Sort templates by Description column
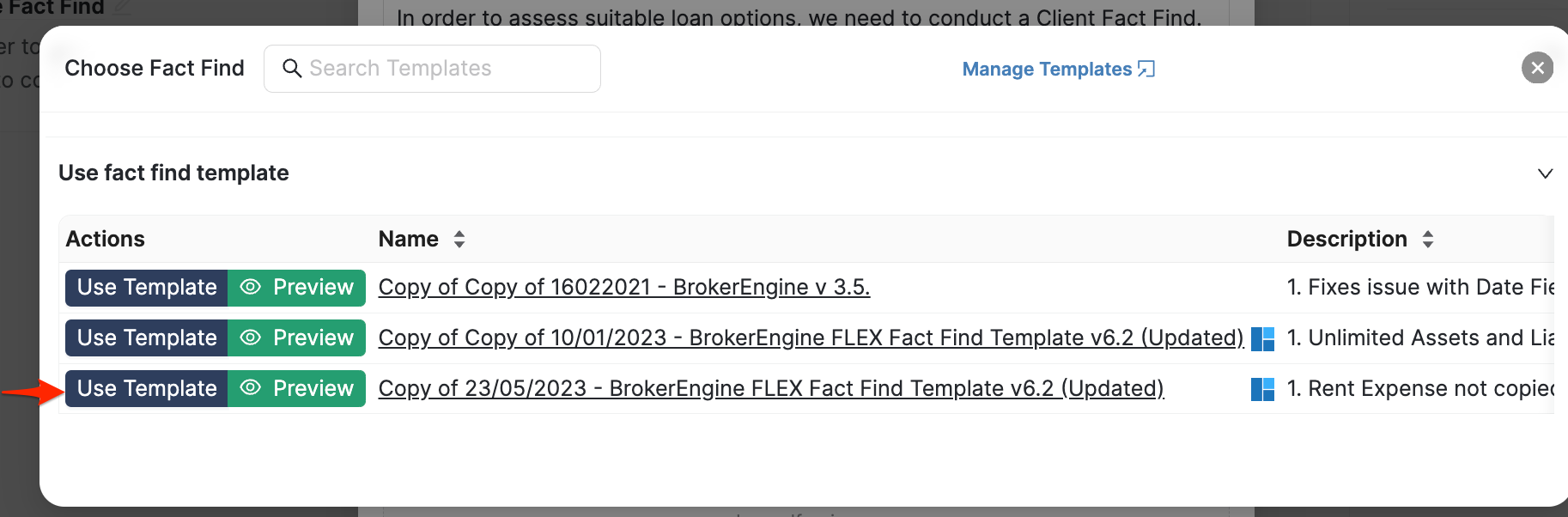 [x=1428, y=239]
